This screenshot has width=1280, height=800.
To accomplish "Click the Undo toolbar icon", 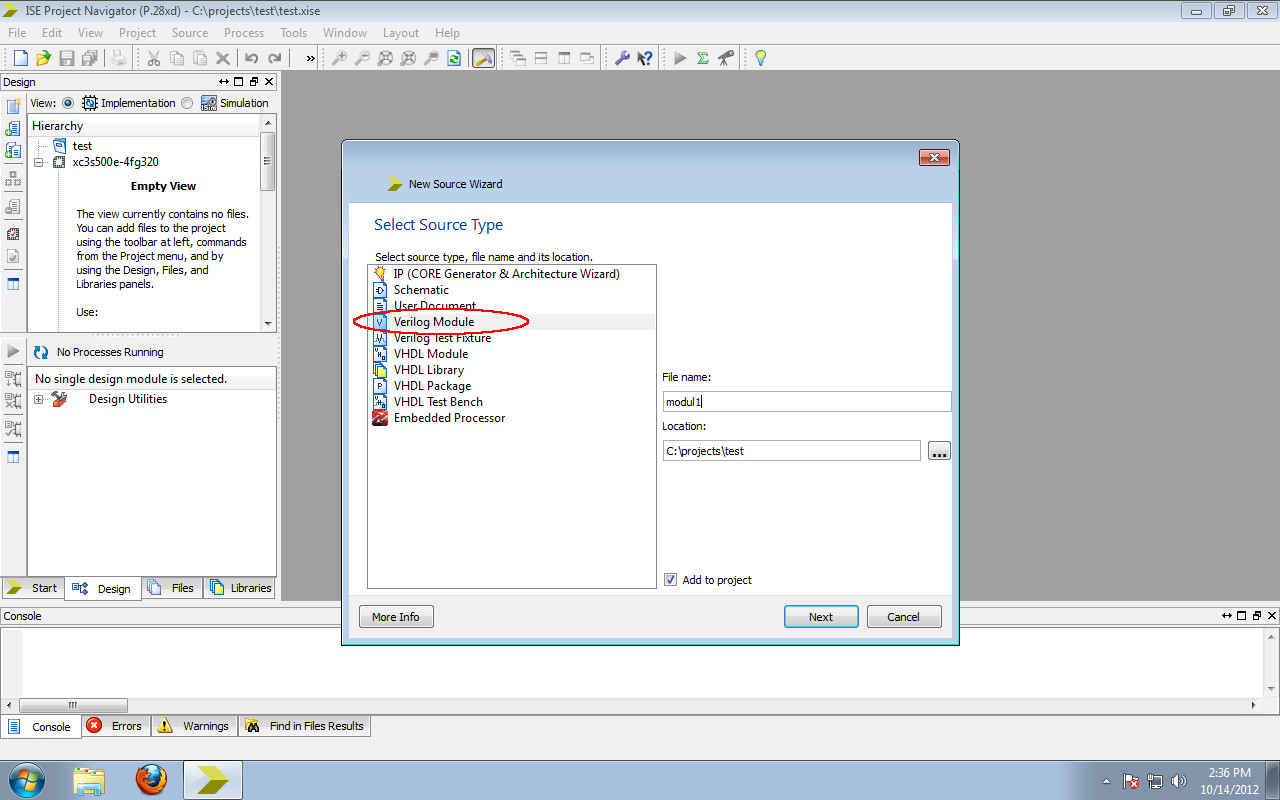I will pyautogui.click(x=250, y=57).
